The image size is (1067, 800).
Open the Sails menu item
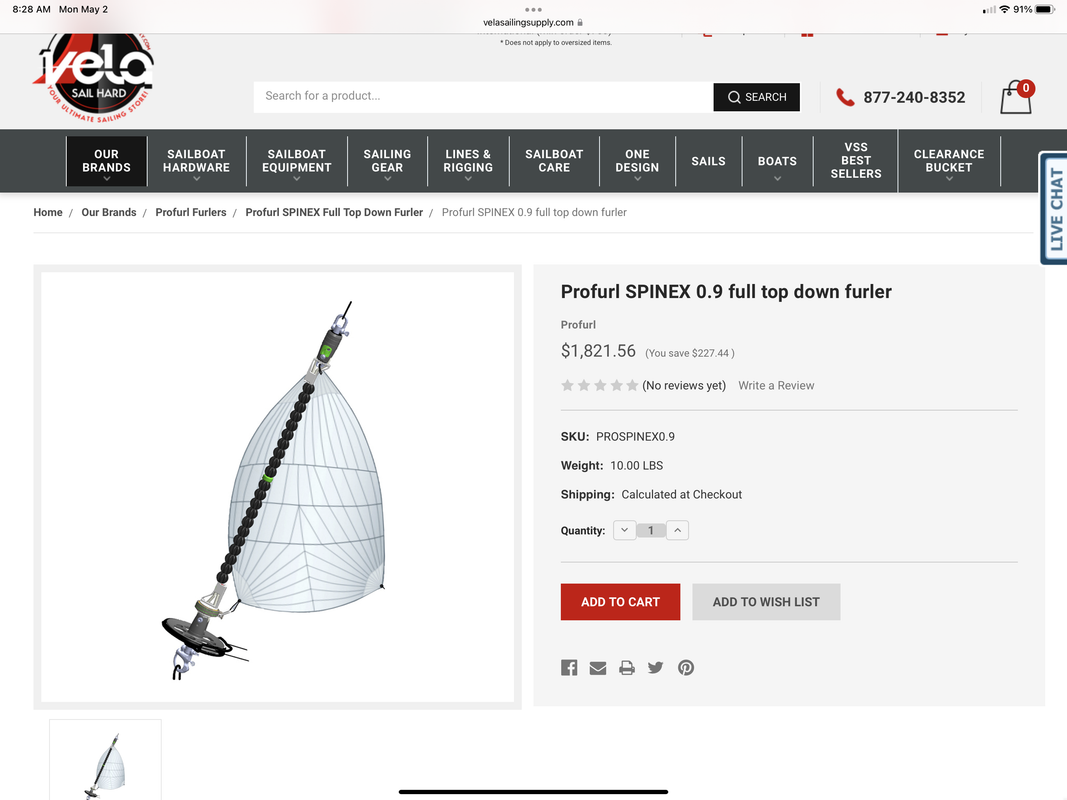click(708, 161)
